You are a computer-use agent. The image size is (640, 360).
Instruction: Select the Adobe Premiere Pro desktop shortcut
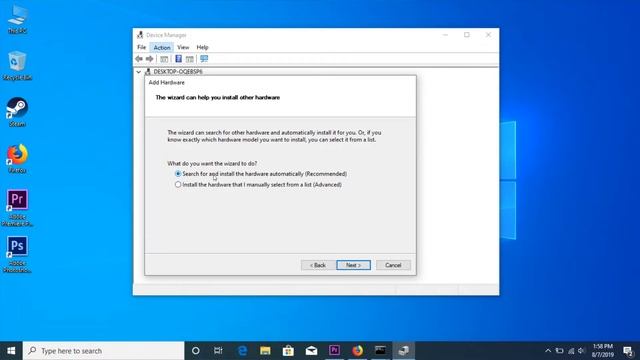(x=17, y=208)
